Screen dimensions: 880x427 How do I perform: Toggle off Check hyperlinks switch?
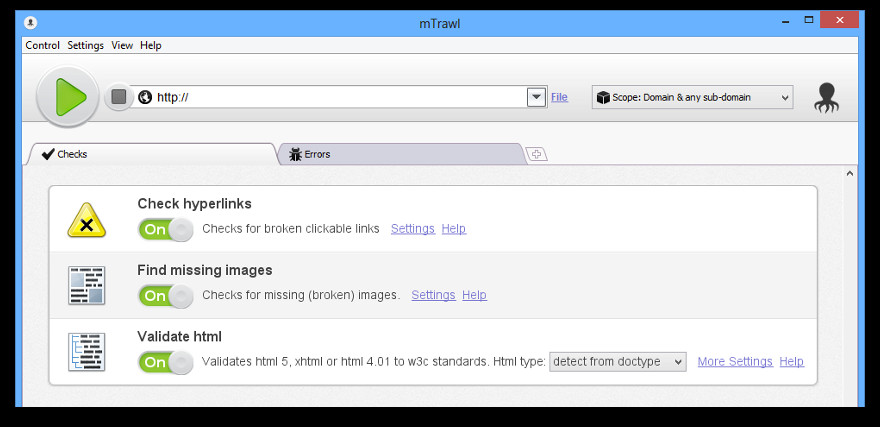point(166,229)
